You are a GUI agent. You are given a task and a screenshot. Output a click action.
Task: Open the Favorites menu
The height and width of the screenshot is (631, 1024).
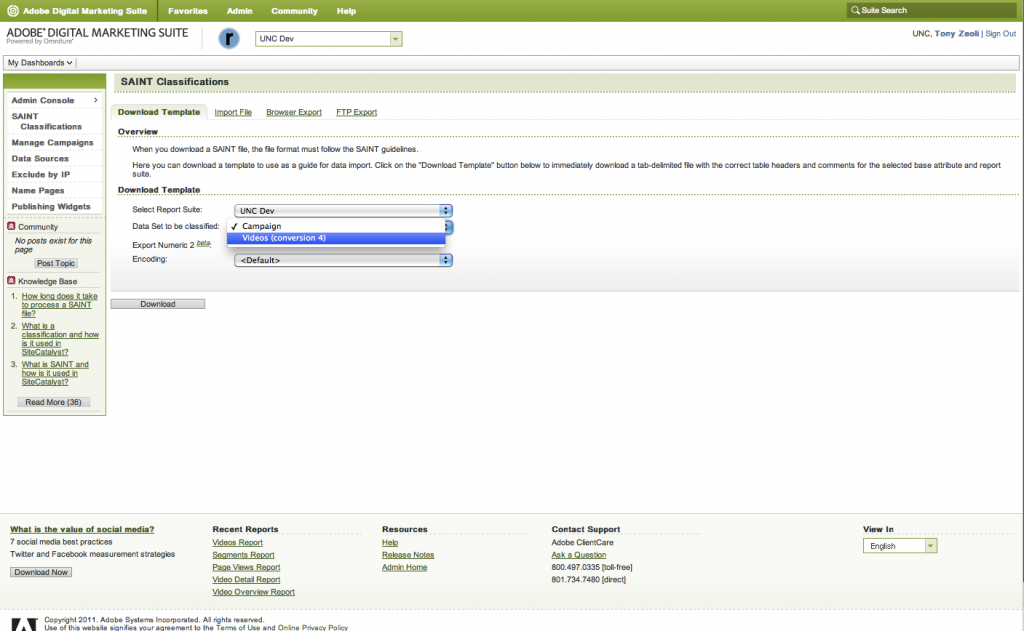point(187,11)
